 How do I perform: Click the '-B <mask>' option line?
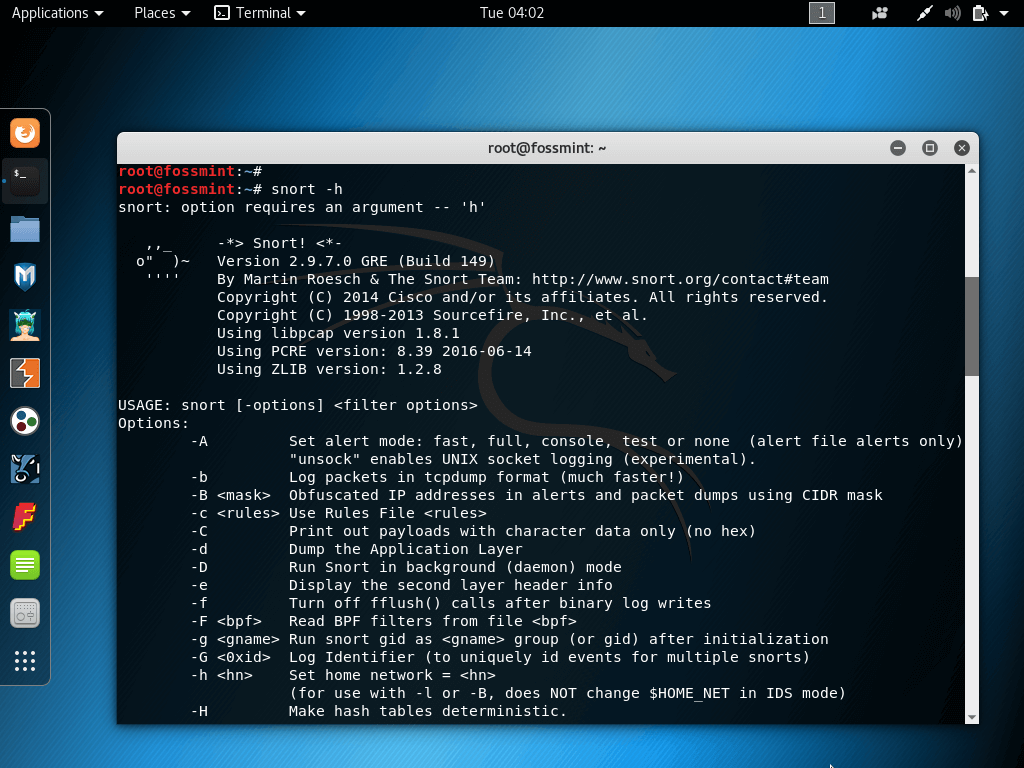(536, 496)
